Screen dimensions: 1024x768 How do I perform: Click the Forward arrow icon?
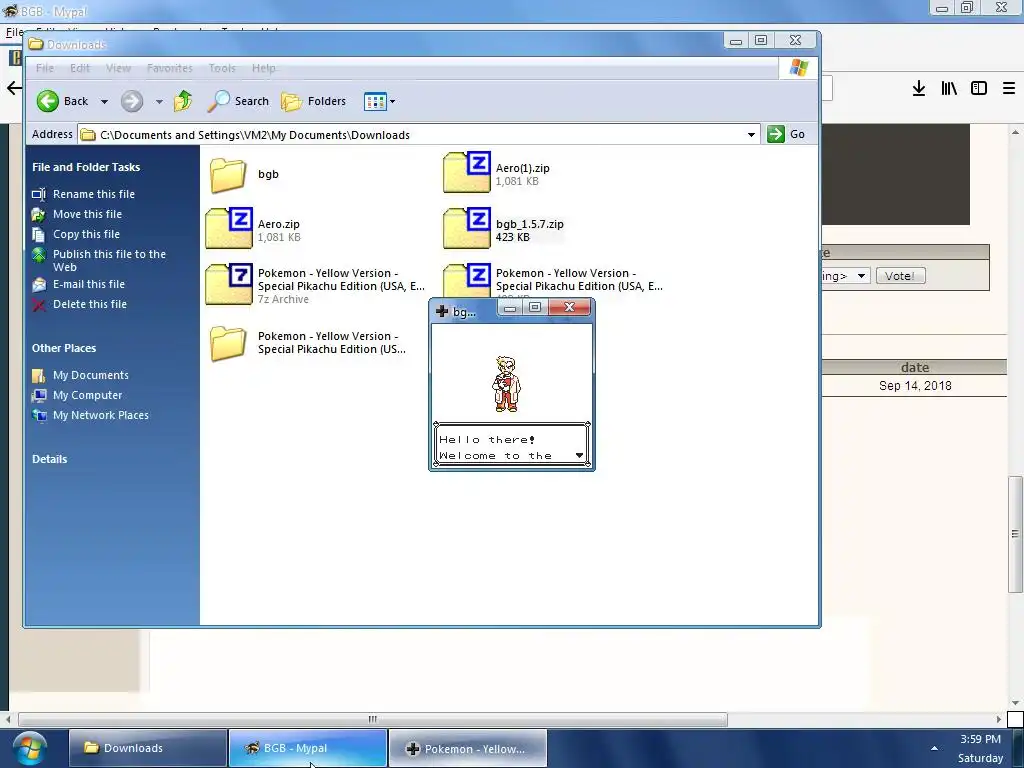tap(132, 101)
